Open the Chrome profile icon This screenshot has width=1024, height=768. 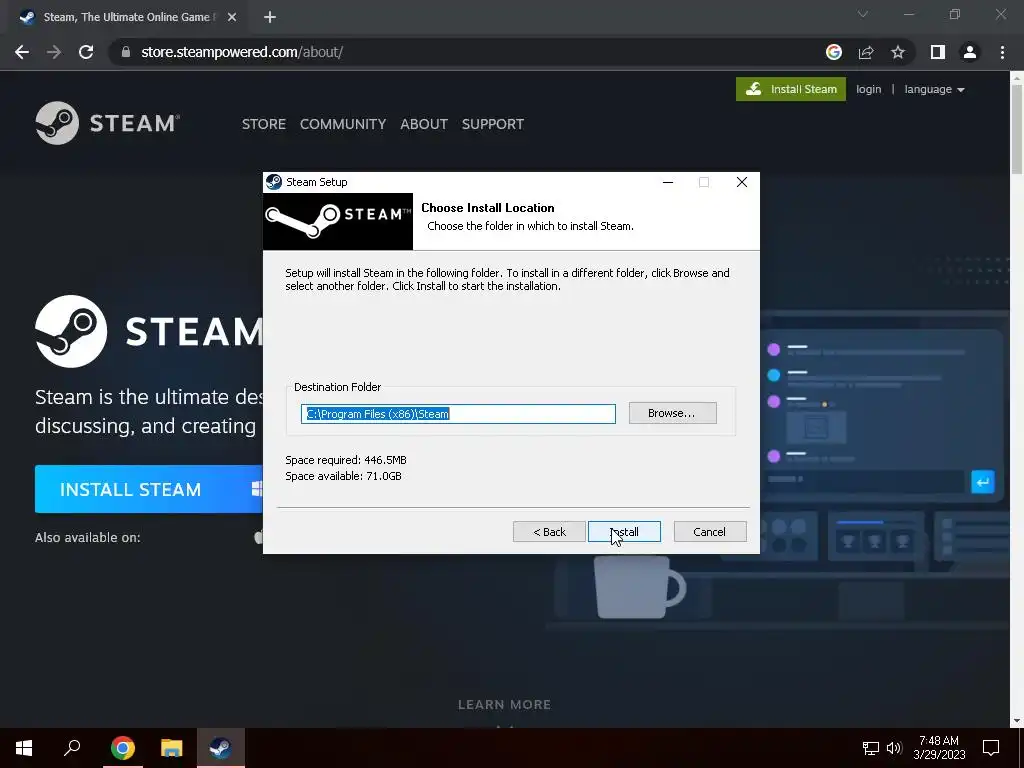[x=970, y=52]
